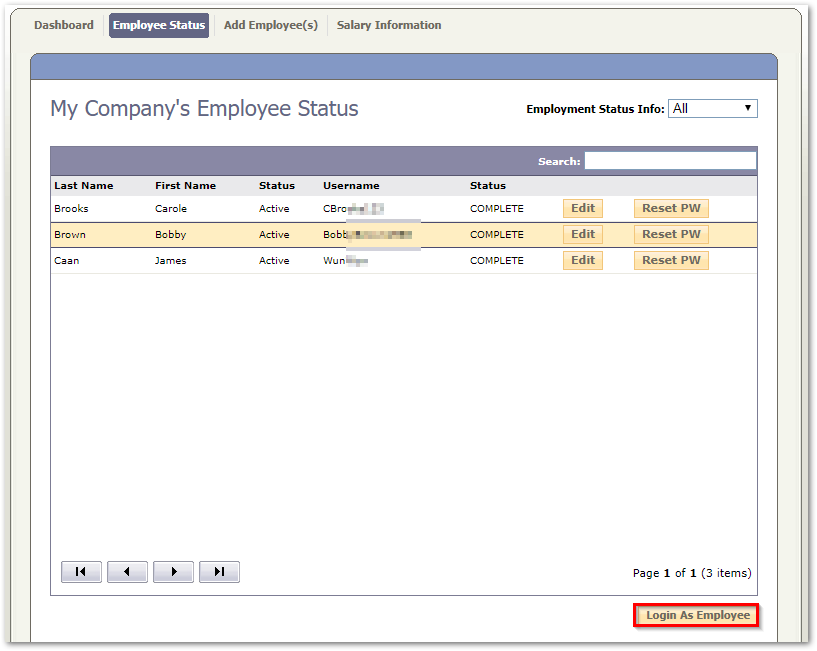
Task: Click Edit for Carole Brooks
Action: (583, 208)
